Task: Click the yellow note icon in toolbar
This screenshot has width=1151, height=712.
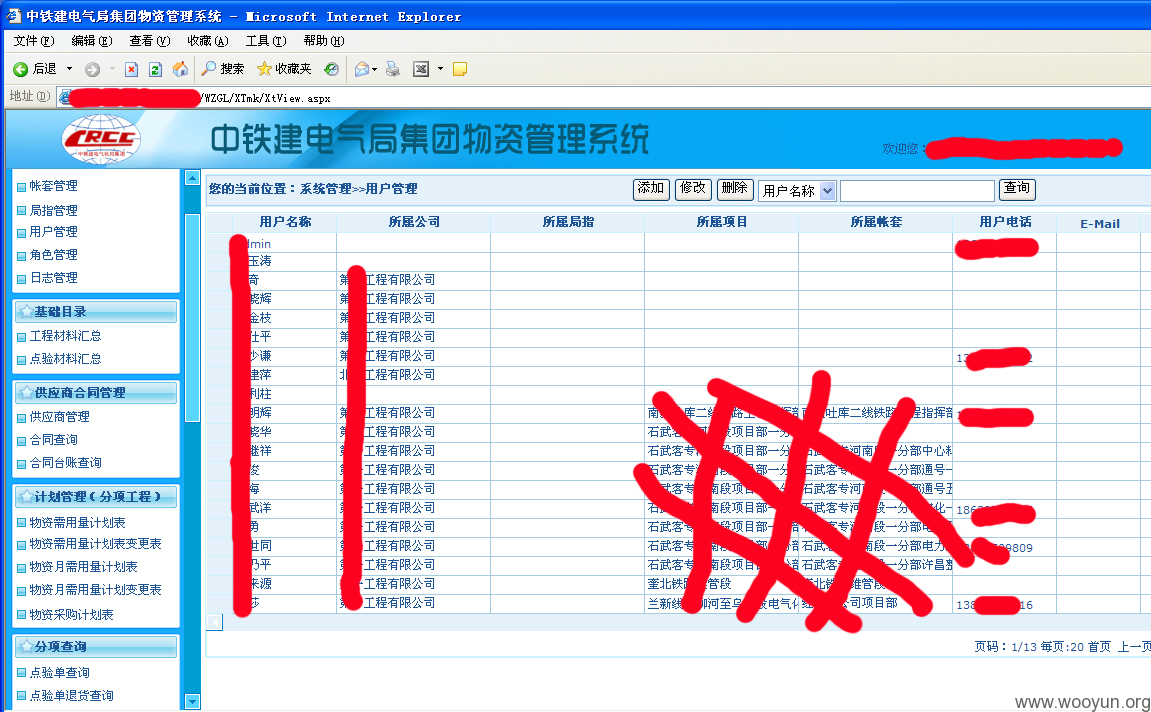Action: click(x=460, y=69)
